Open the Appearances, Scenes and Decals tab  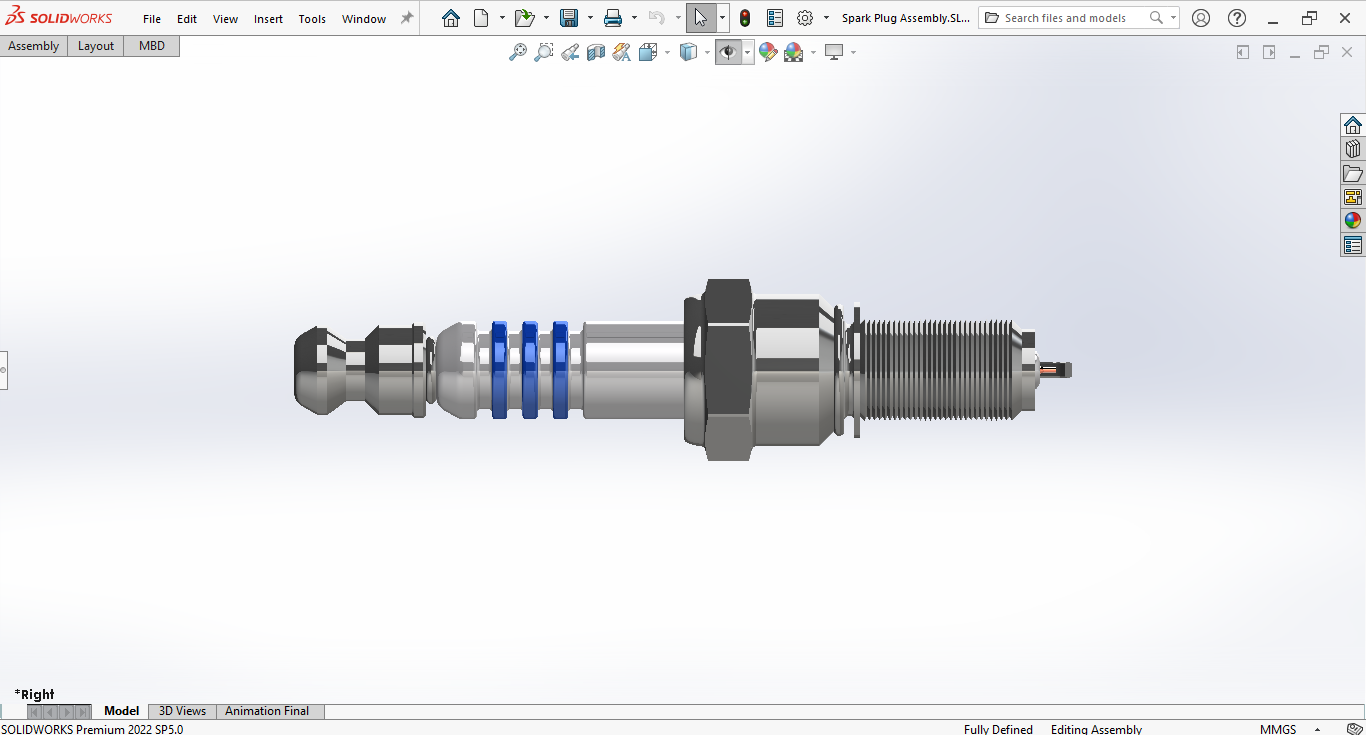pyautogui.click(x=1353, y=221)
